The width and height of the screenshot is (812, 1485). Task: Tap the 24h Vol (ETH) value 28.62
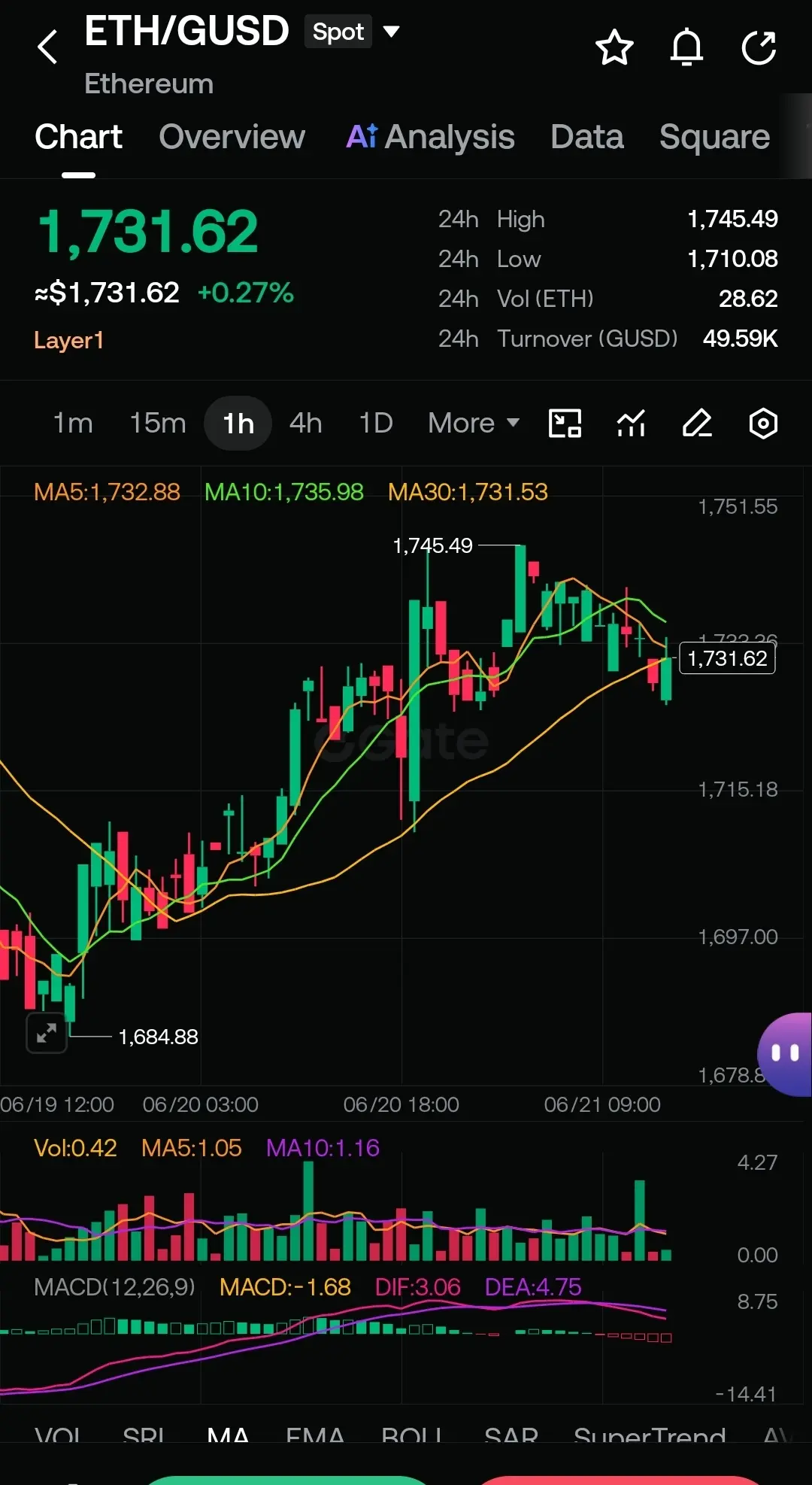[748, 299]
